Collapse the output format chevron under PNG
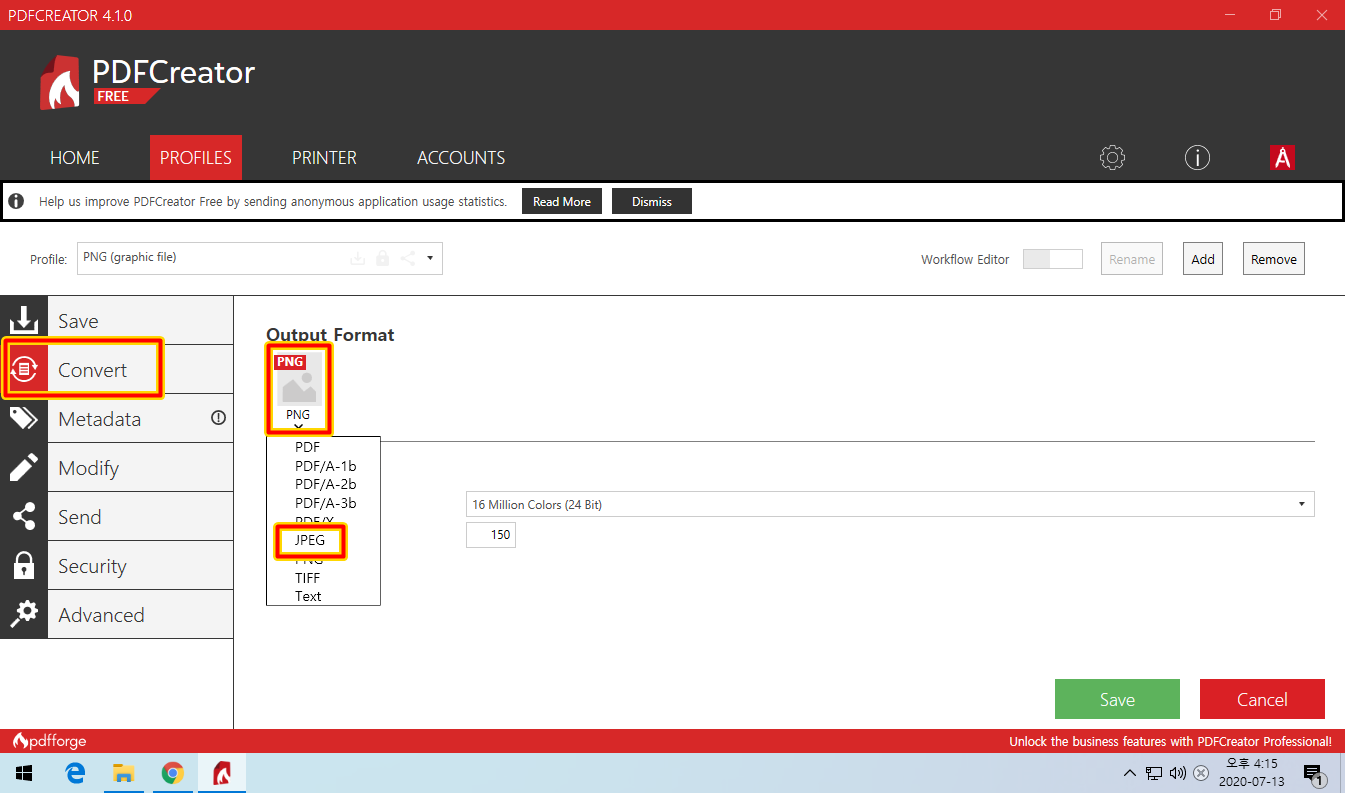Screen dimensions: 1345x793 click(298, 427)
